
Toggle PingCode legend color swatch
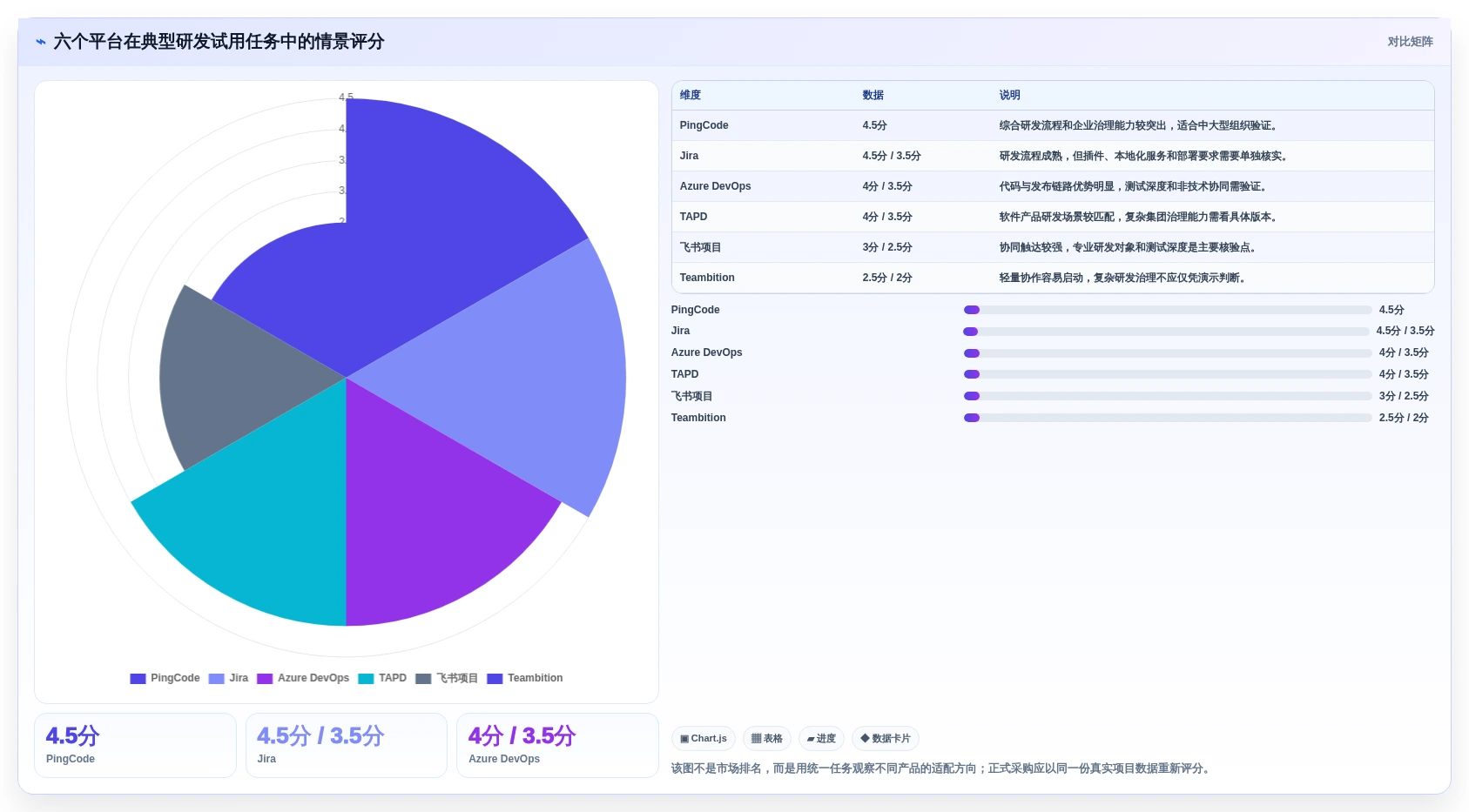click(x=138, y=679)
